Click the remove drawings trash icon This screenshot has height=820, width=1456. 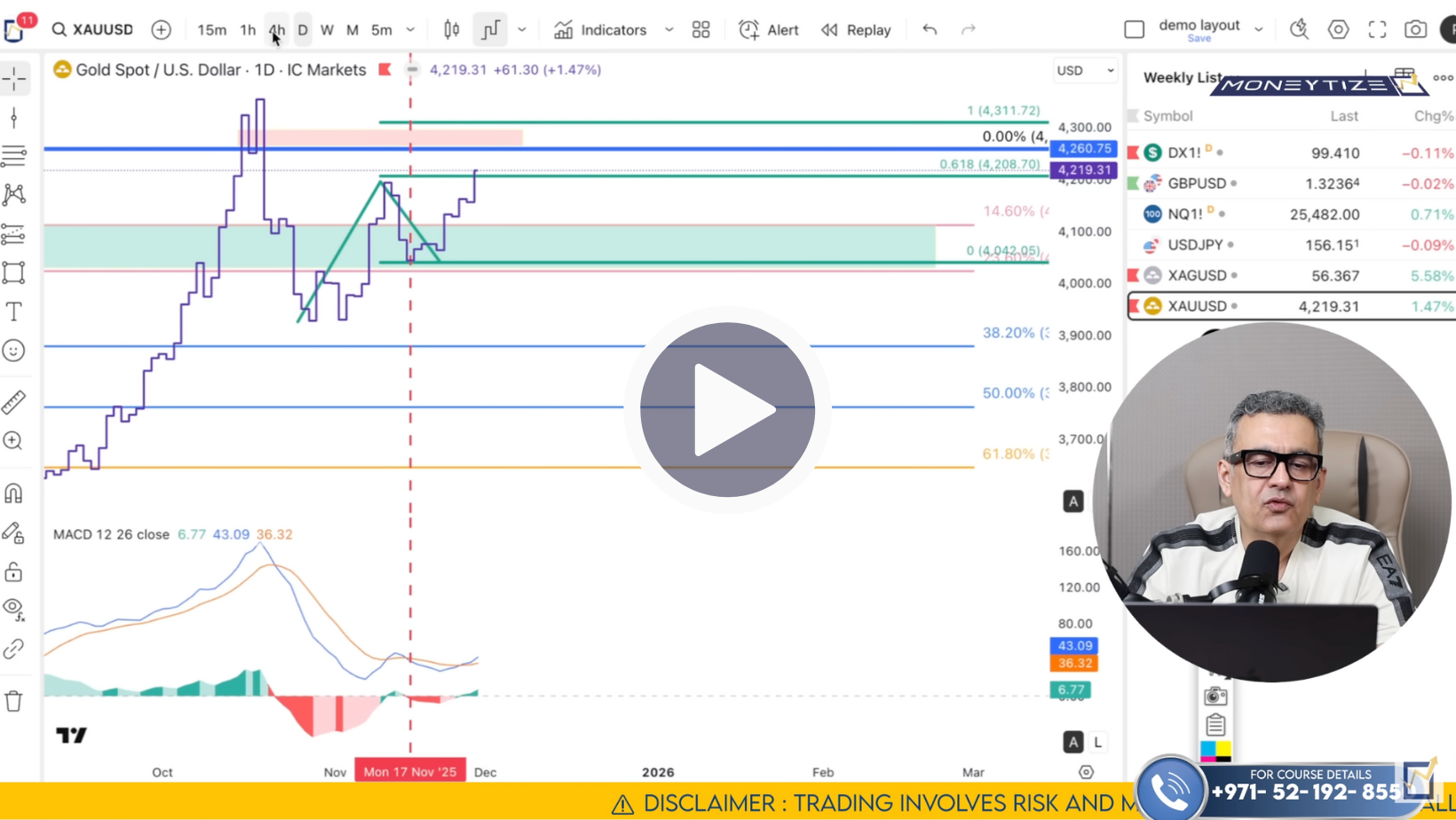(x=14, y=700)
